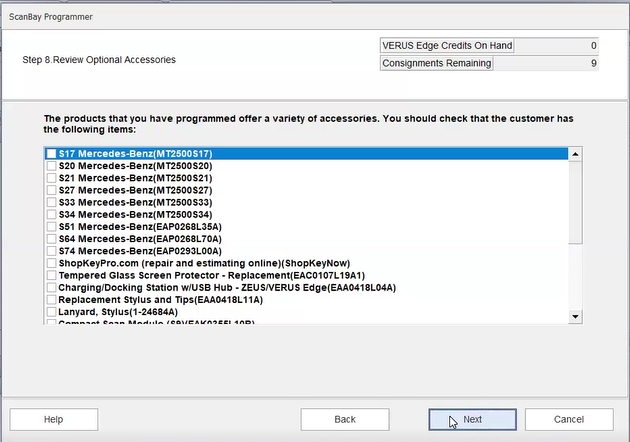Check the Tempered Glass Screen Protector checkbox

(x=51, y=275)
